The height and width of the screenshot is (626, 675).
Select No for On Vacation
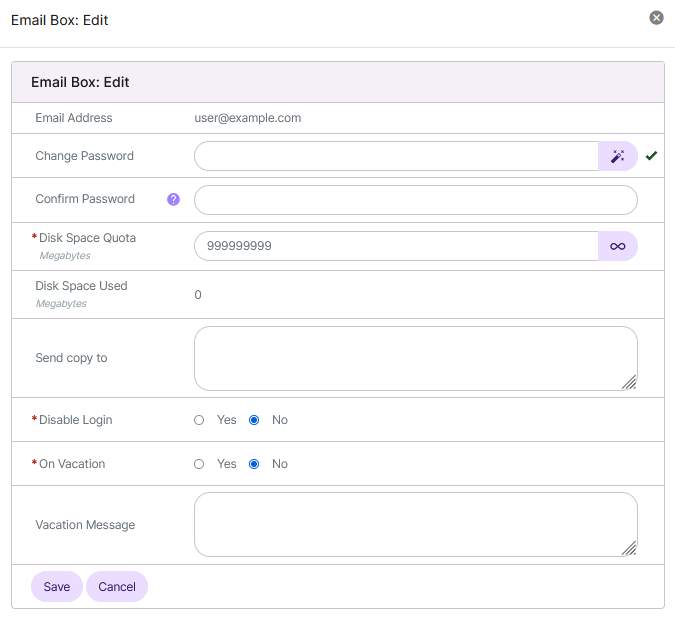254,464
